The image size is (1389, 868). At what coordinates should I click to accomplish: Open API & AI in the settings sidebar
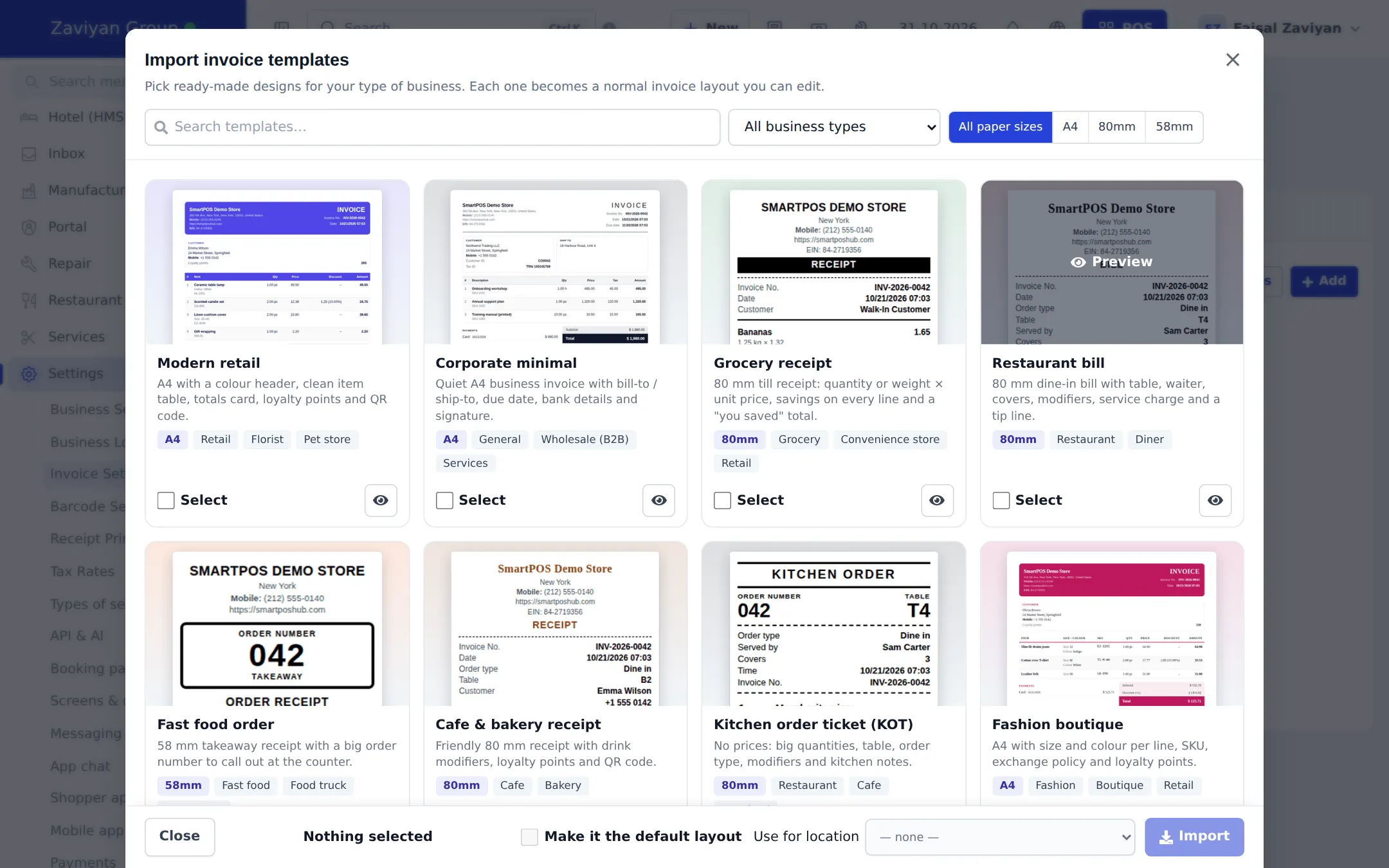[x=77, y=636]
